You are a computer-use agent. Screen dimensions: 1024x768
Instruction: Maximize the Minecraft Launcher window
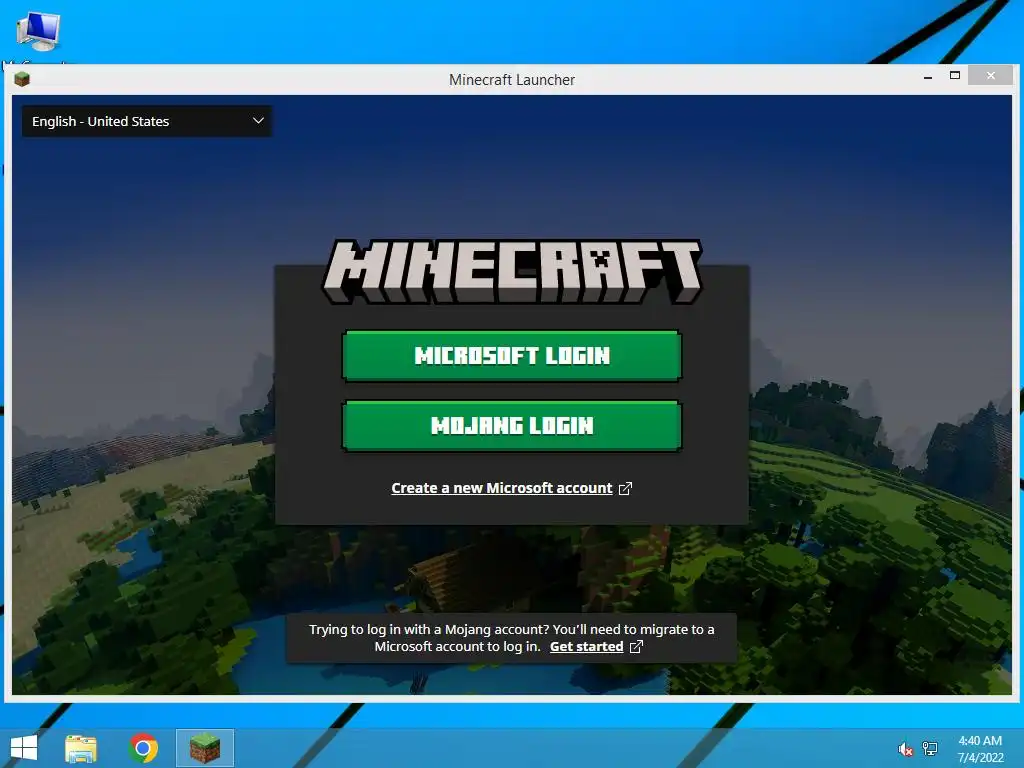pyautogui.click(x=955, y=76)
